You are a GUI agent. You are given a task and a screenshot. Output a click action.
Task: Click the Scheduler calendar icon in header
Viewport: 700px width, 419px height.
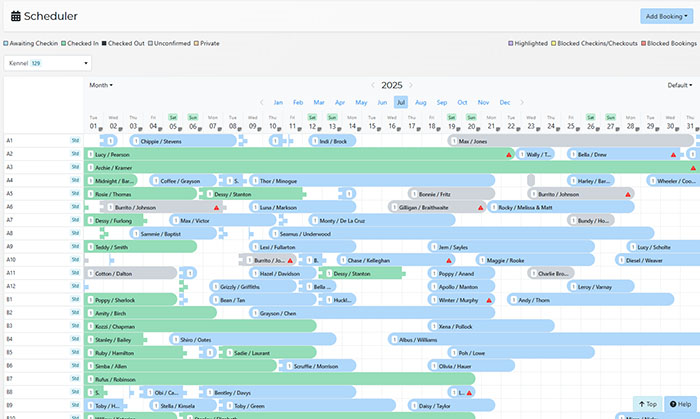(15, 16)
